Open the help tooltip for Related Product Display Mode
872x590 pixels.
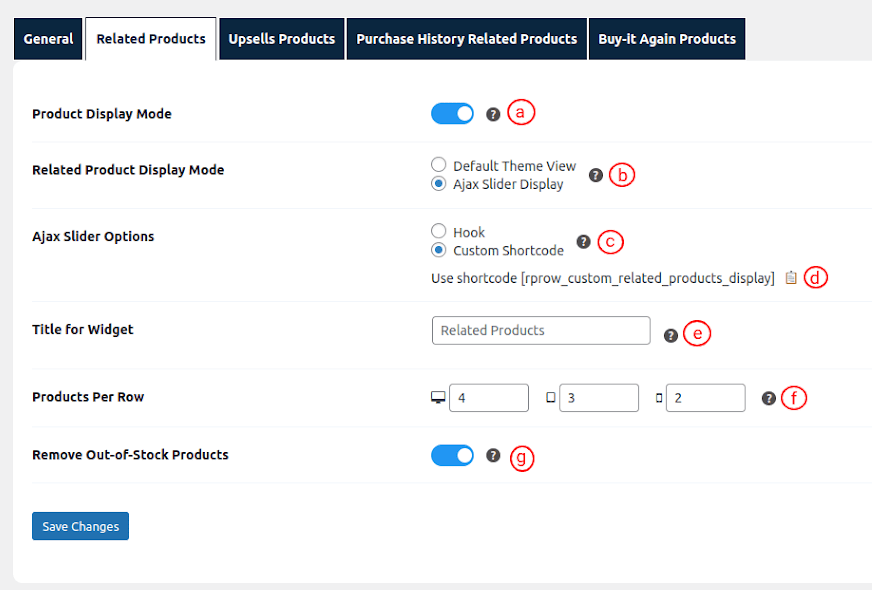point(595,175)
